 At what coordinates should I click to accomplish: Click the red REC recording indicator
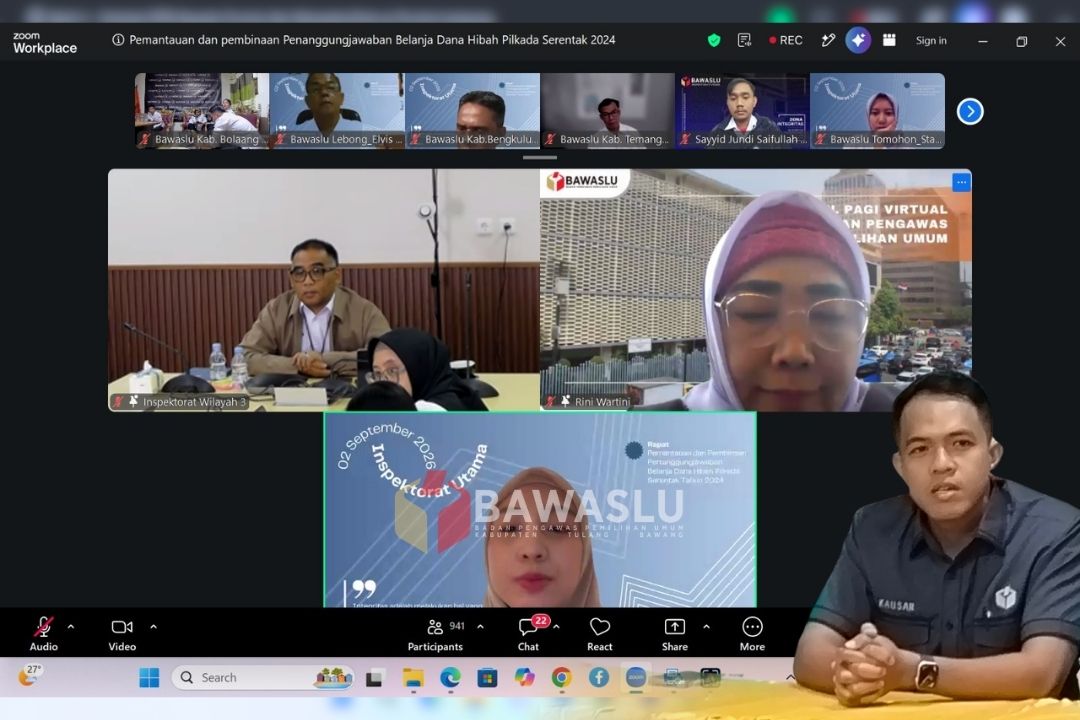786,41
